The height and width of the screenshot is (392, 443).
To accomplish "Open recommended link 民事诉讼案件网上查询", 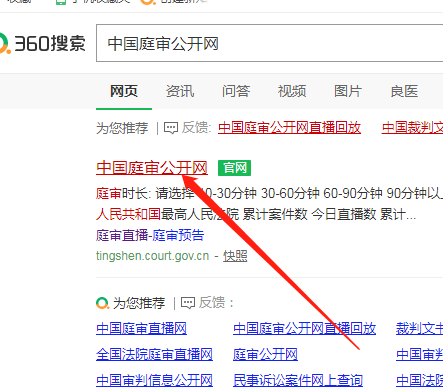I will (298, 380).
